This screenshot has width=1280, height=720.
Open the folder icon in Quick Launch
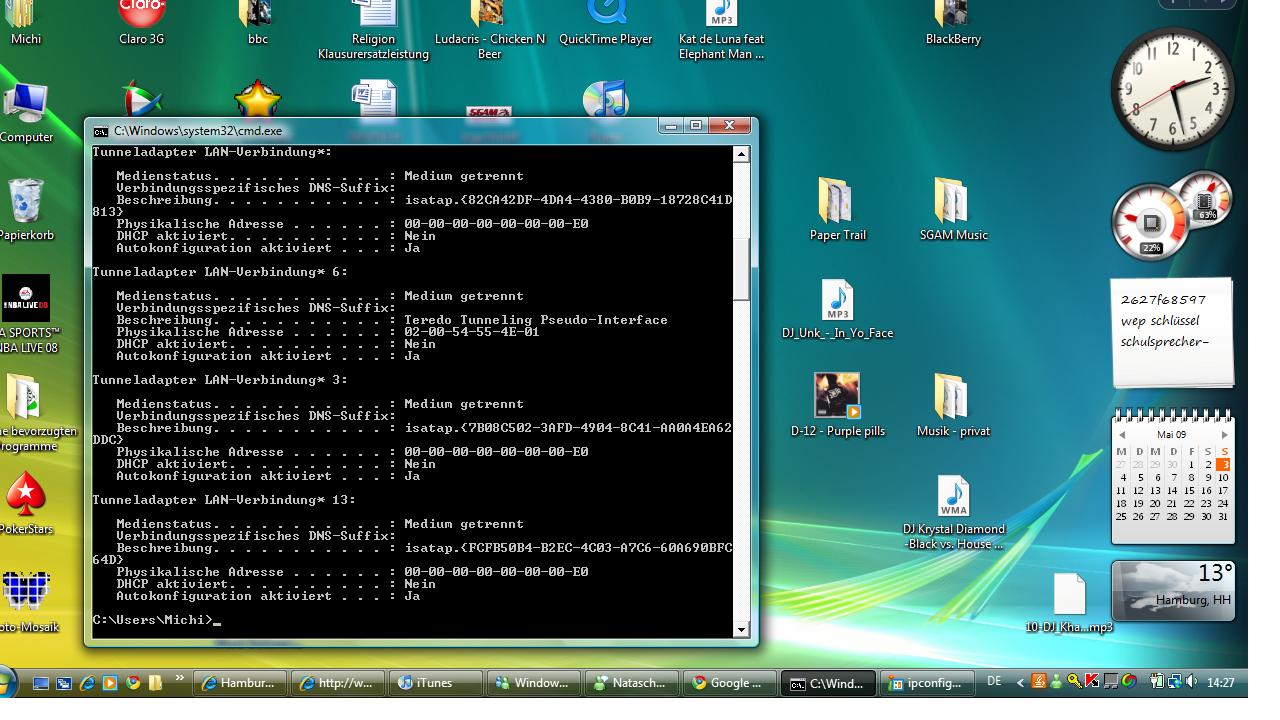pos(156,683)
